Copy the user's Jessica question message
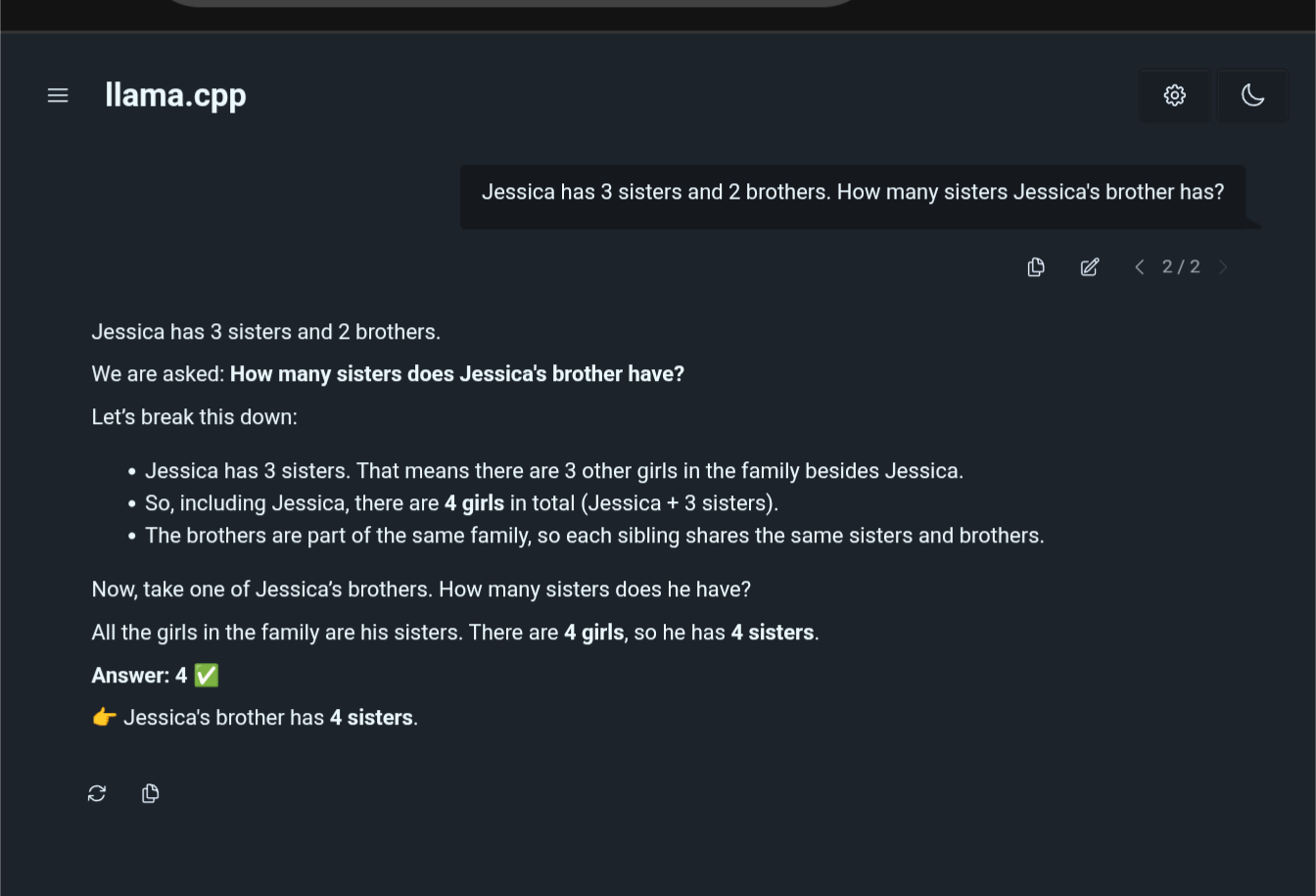1316x896 pixels. click(1036, 267)
